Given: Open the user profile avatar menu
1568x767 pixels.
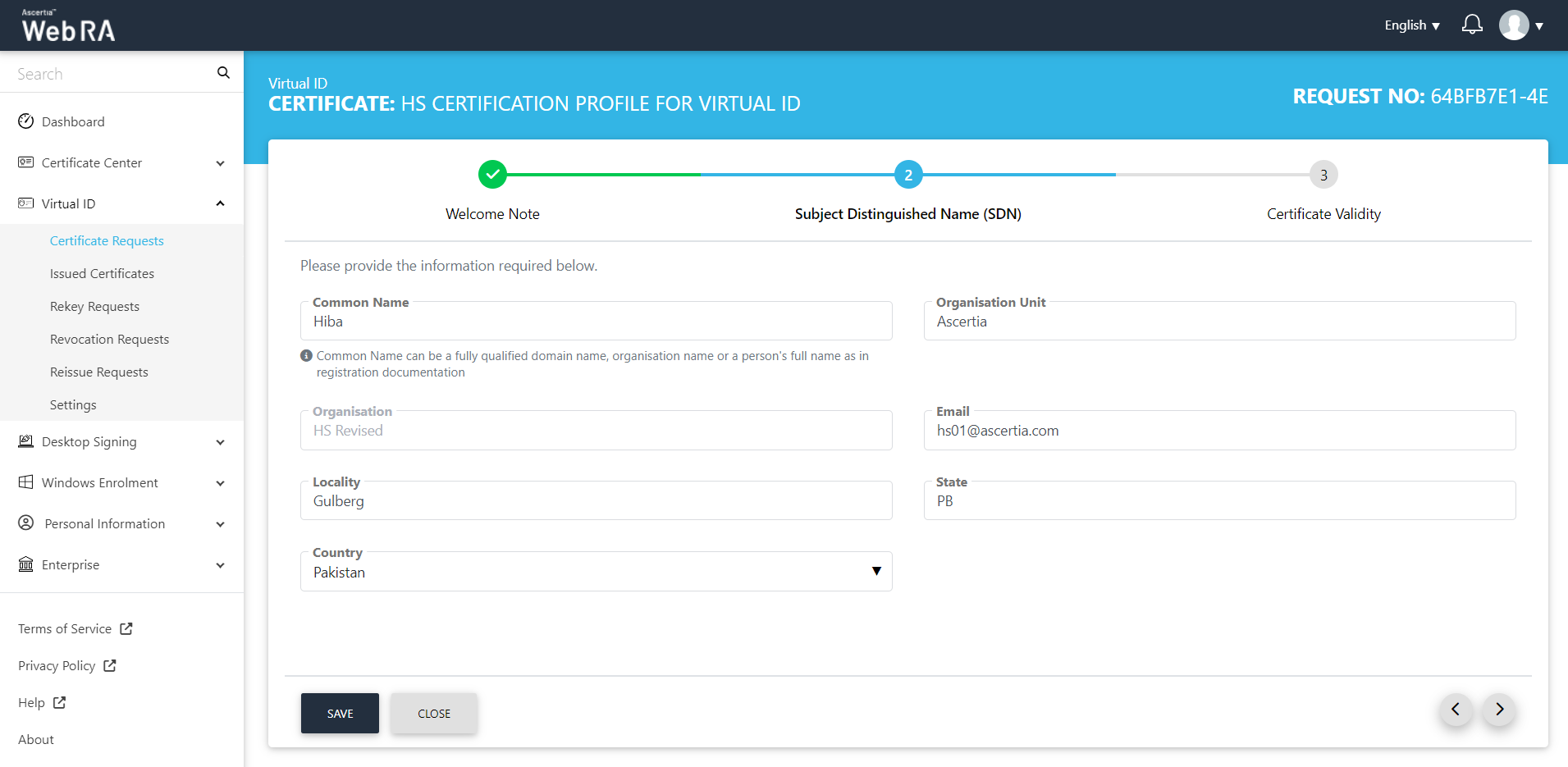Looking at the screenshot, I should click(1514, 25).
